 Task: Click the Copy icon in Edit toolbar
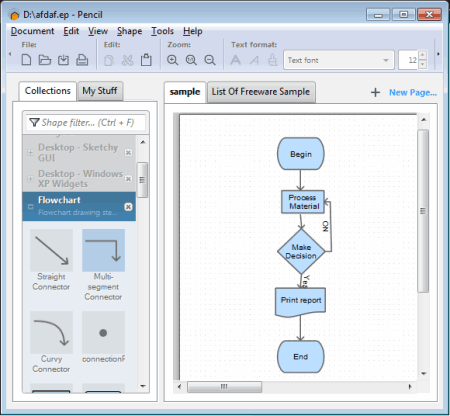(x=109, y=60)
